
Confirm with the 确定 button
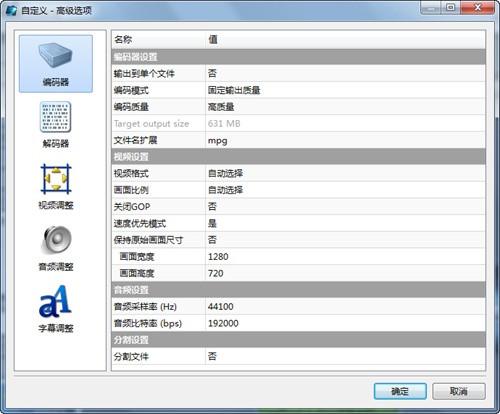[400, 391]
